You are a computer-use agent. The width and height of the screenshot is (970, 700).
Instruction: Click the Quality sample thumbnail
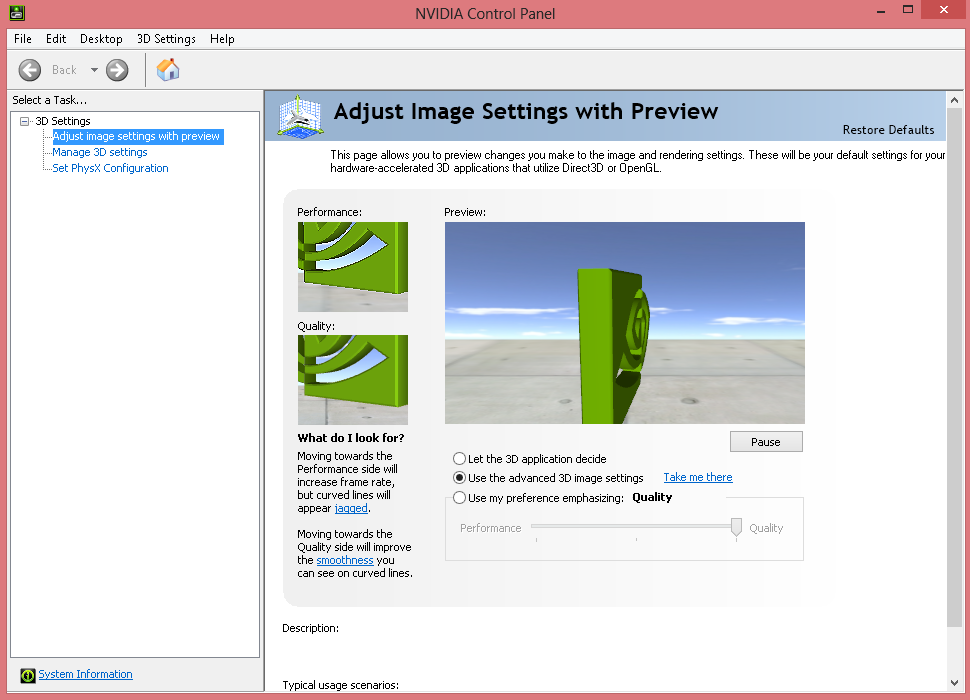pyautogui.click(x=353, y=380)
